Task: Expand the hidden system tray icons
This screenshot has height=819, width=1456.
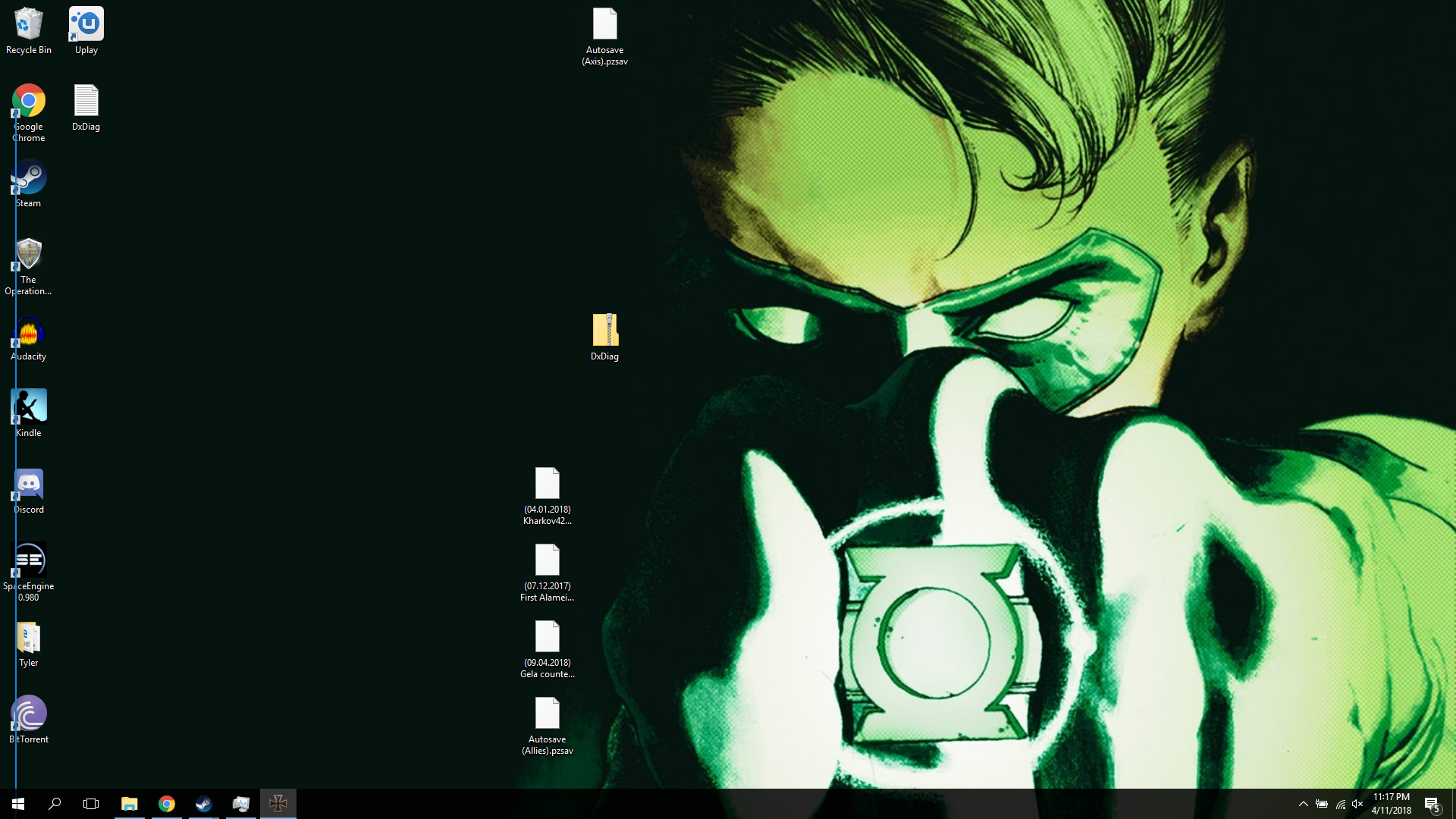Action: click(1304, 804)
